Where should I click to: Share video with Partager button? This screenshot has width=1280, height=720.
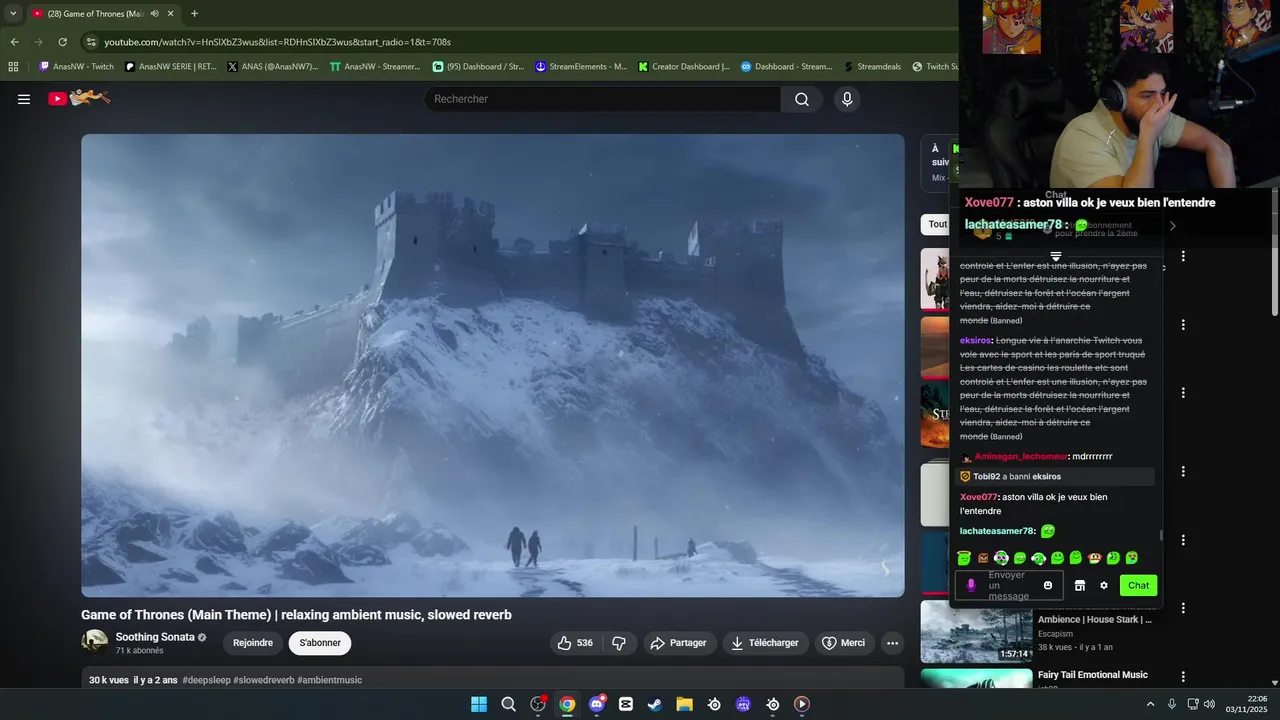pos(678,643)
